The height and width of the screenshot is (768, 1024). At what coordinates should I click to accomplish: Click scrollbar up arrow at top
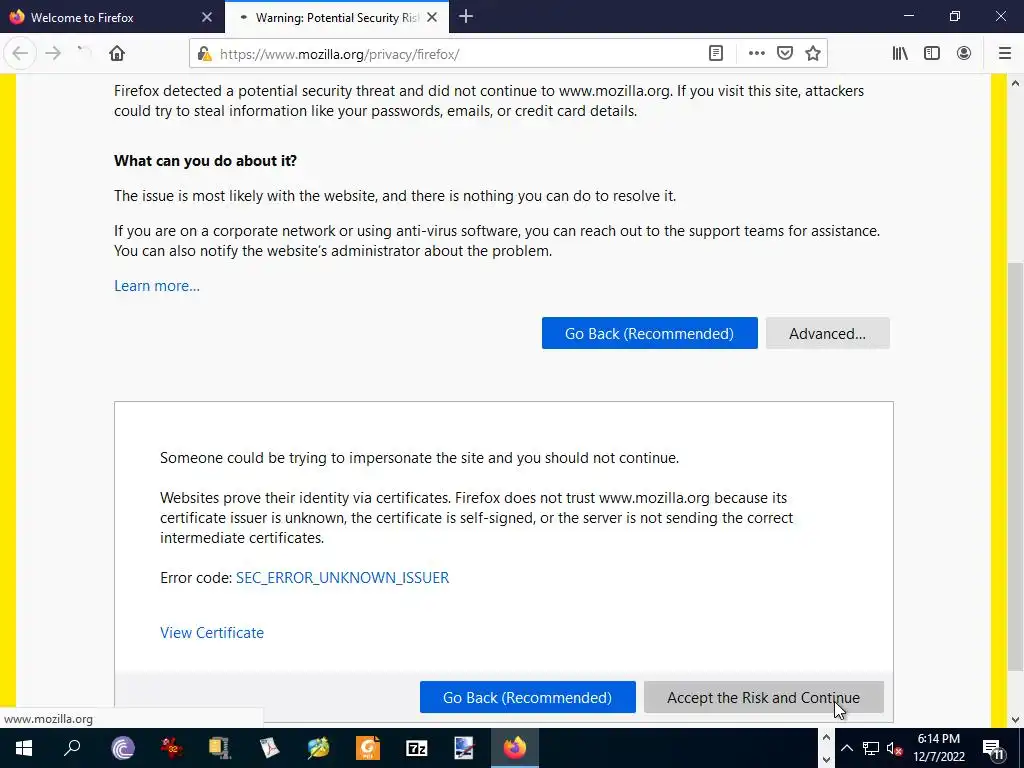pos(1015,84)
